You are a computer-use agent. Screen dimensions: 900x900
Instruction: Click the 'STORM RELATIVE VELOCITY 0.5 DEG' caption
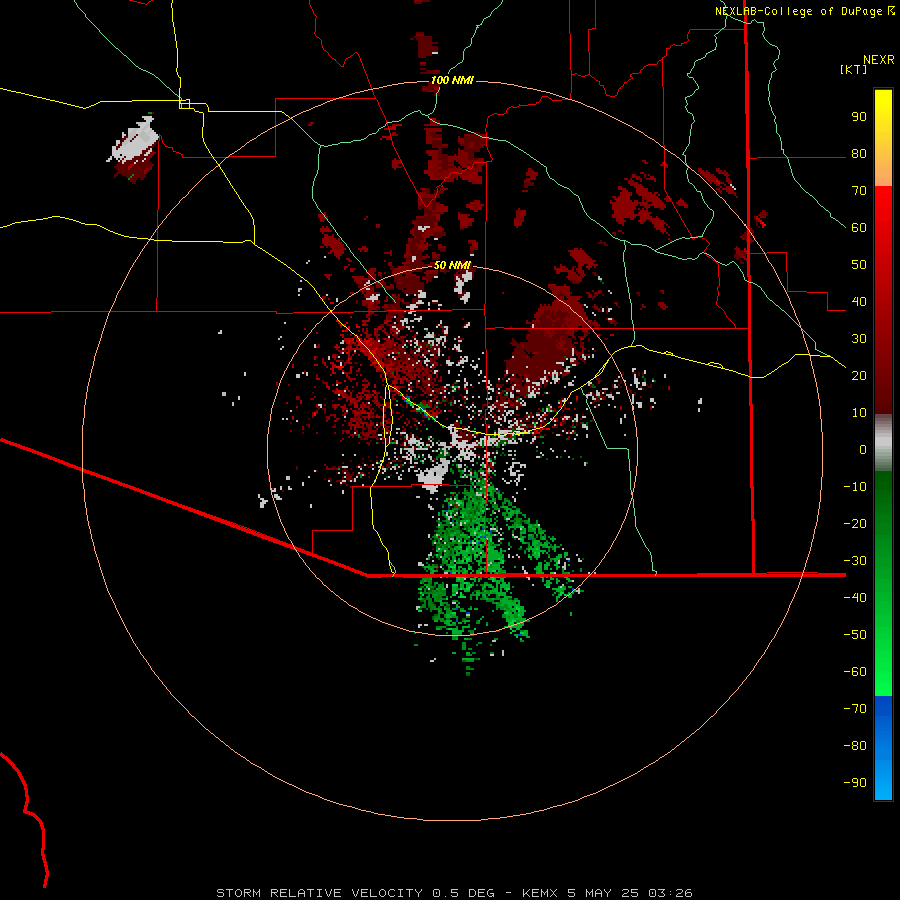point(355,893)
